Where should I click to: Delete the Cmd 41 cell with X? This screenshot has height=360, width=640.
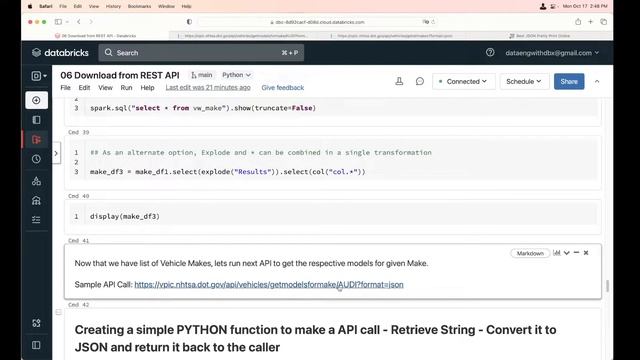click(586, 253)
